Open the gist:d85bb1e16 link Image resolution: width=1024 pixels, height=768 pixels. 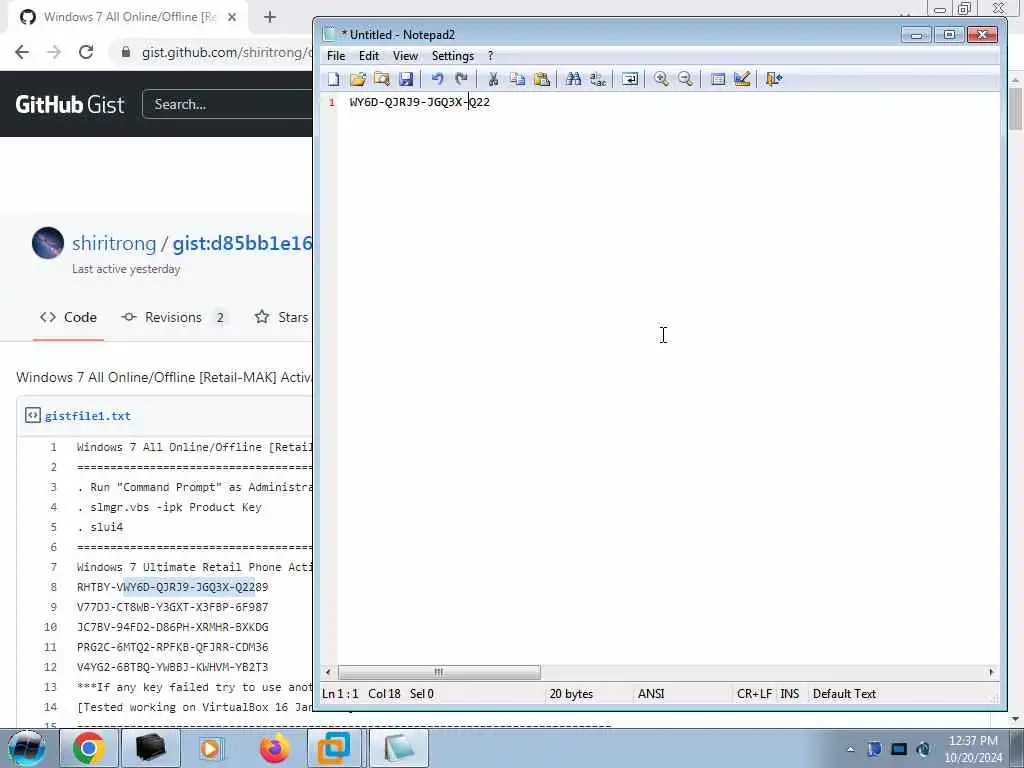pyautogui.click(x=242, y=243)
